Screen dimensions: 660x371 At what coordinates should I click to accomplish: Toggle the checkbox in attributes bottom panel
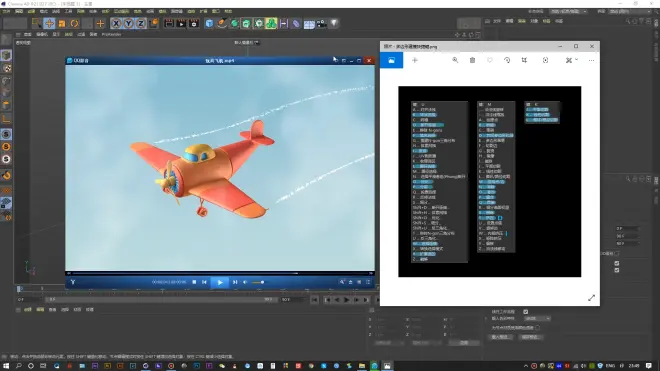tap(526, 312)
